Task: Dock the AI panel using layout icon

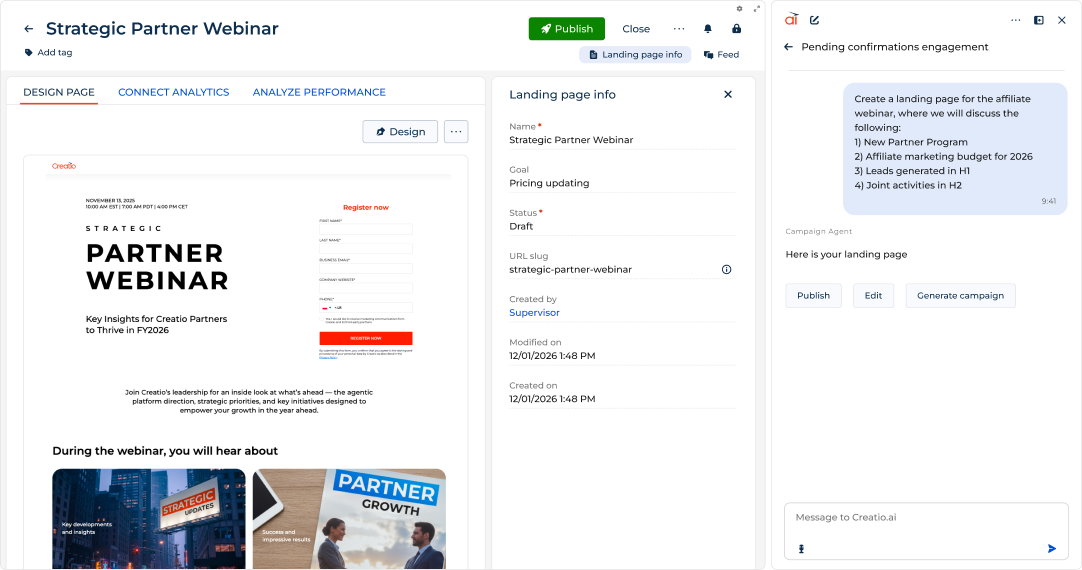Action: tap(1039, 20)
